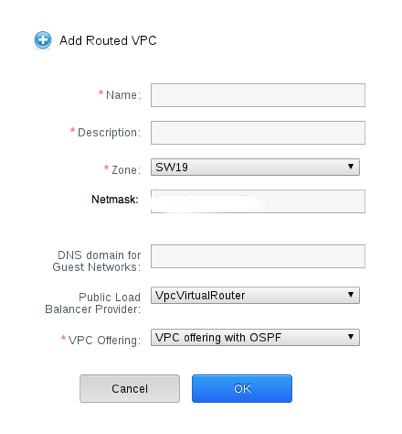402x434 pixels.
Task: Click into the Description input box
Action: coord(258,133)
